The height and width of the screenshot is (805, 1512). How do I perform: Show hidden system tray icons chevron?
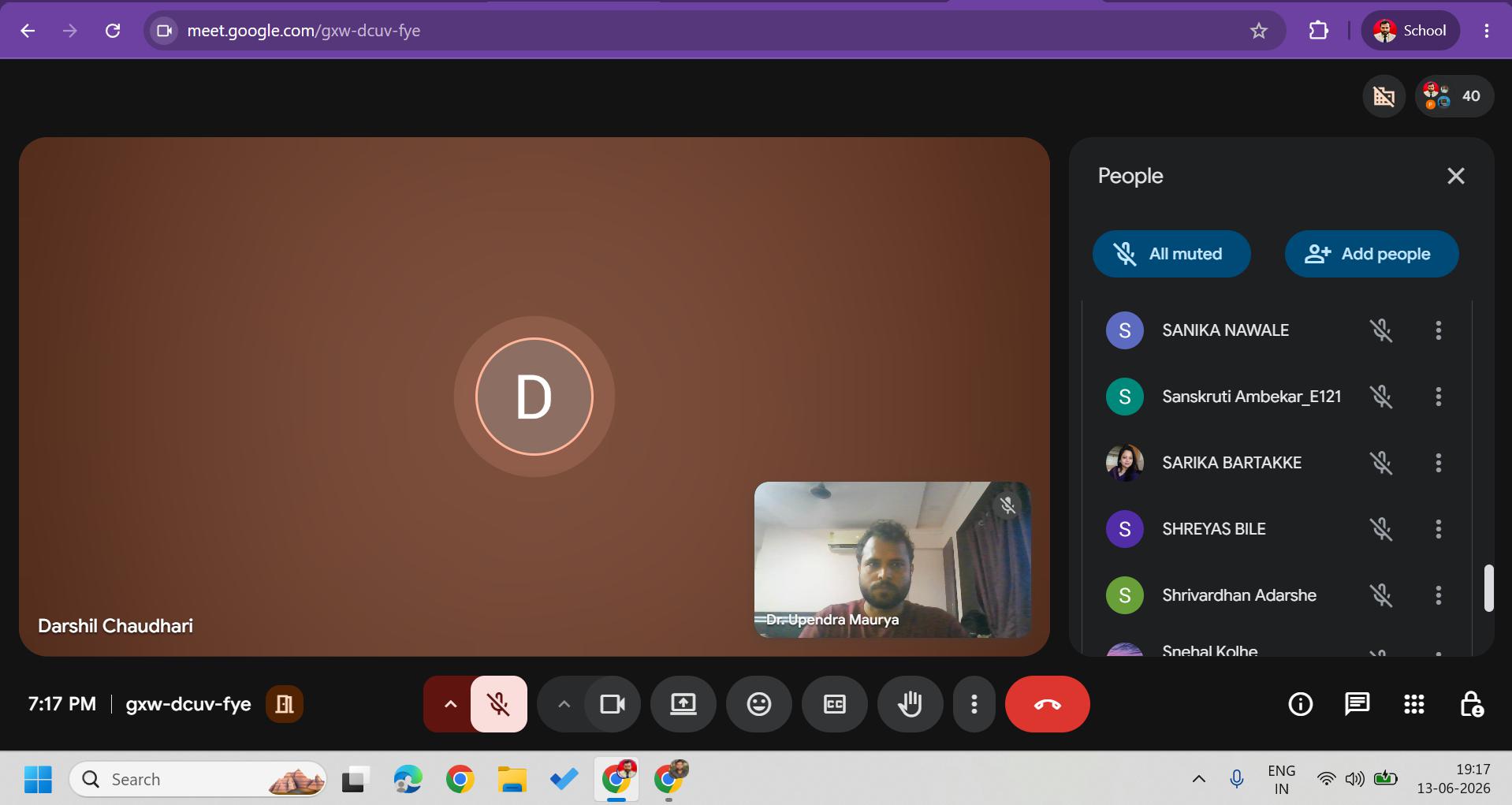tap(1198, 780)
